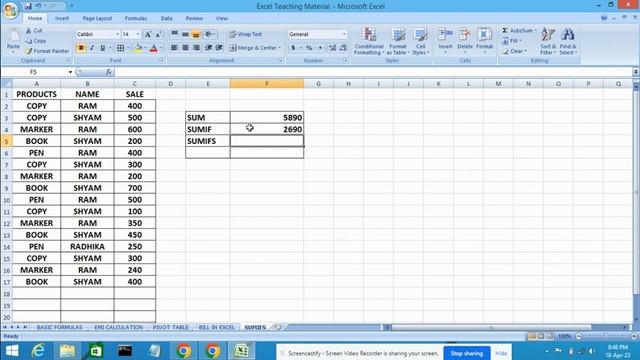Screen dimensions: 640x360
Task: Click the Wrap Text button
Action: coord(246,34)
